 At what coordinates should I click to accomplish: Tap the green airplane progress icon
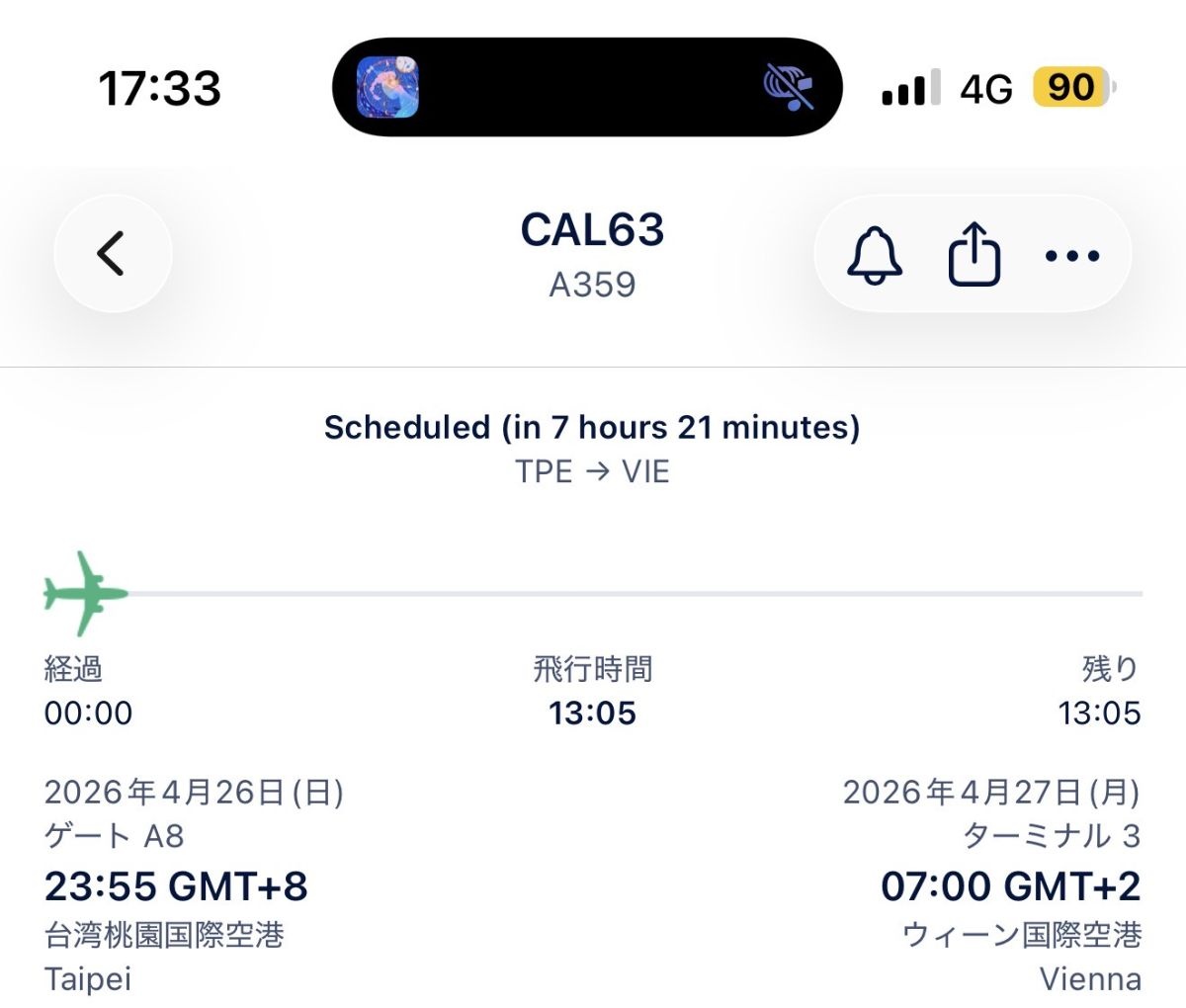click(x=85, y=594)
